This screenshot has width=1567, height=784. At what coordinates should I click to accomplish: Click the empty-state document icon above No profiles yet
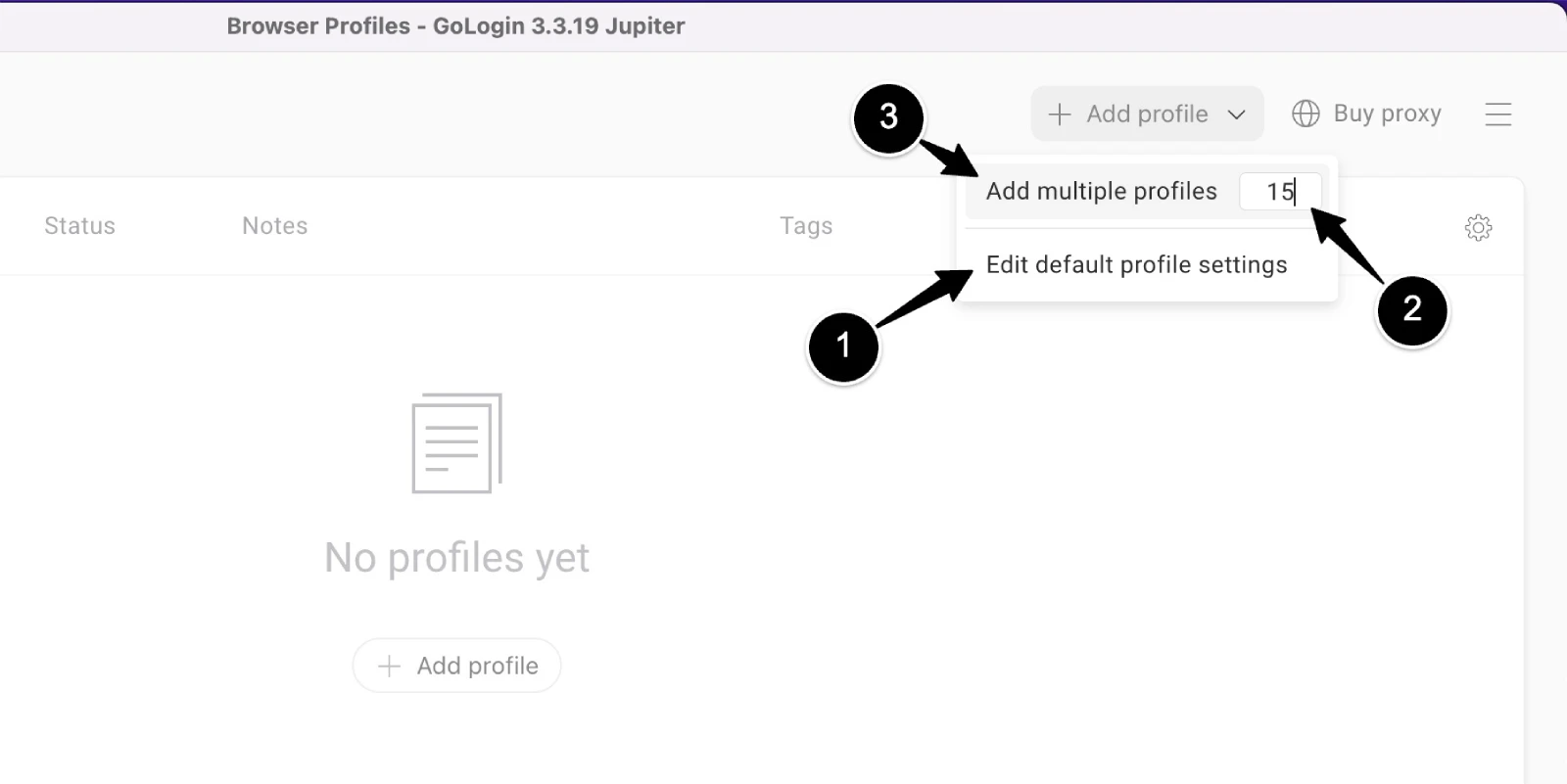(x=456, y=444)
